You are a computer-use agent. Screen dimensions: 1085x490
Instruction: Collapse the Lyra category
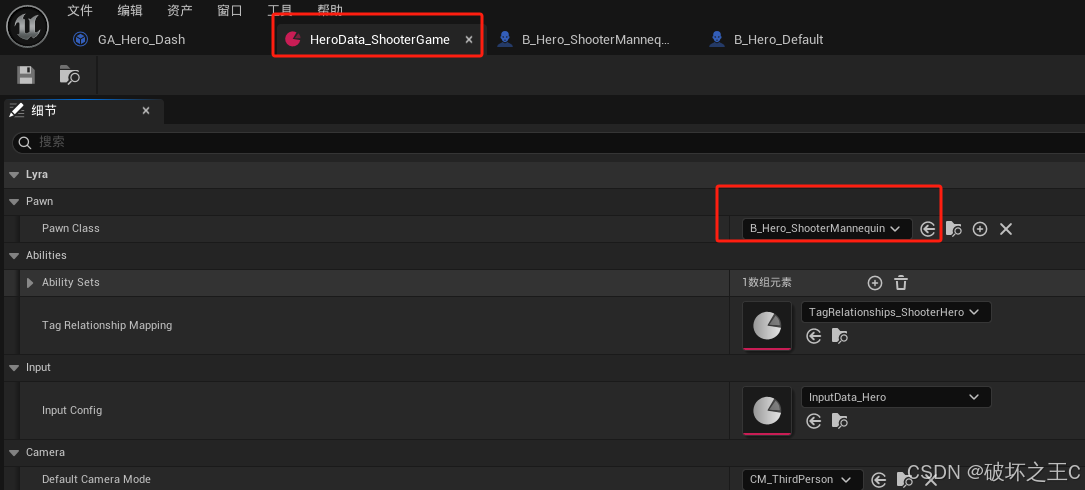14,175
